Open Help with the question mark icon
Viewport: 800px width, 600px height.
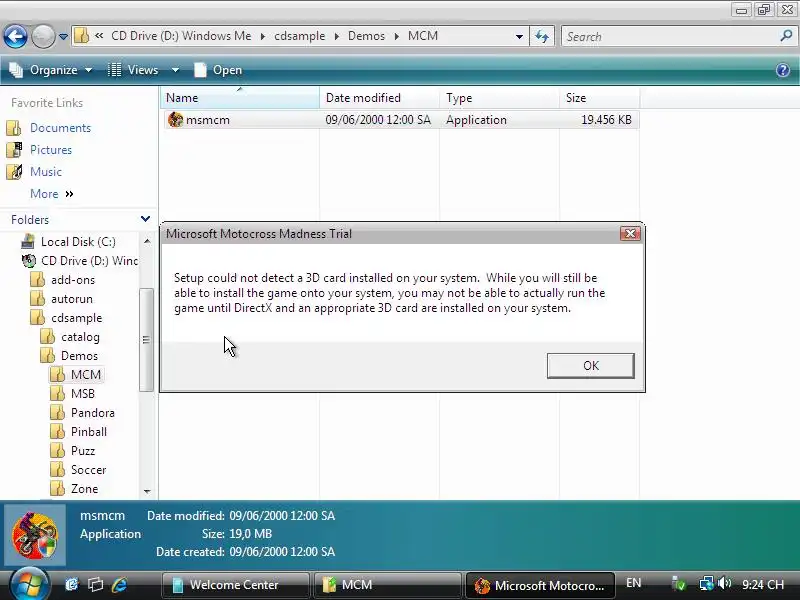click(783, 70)
